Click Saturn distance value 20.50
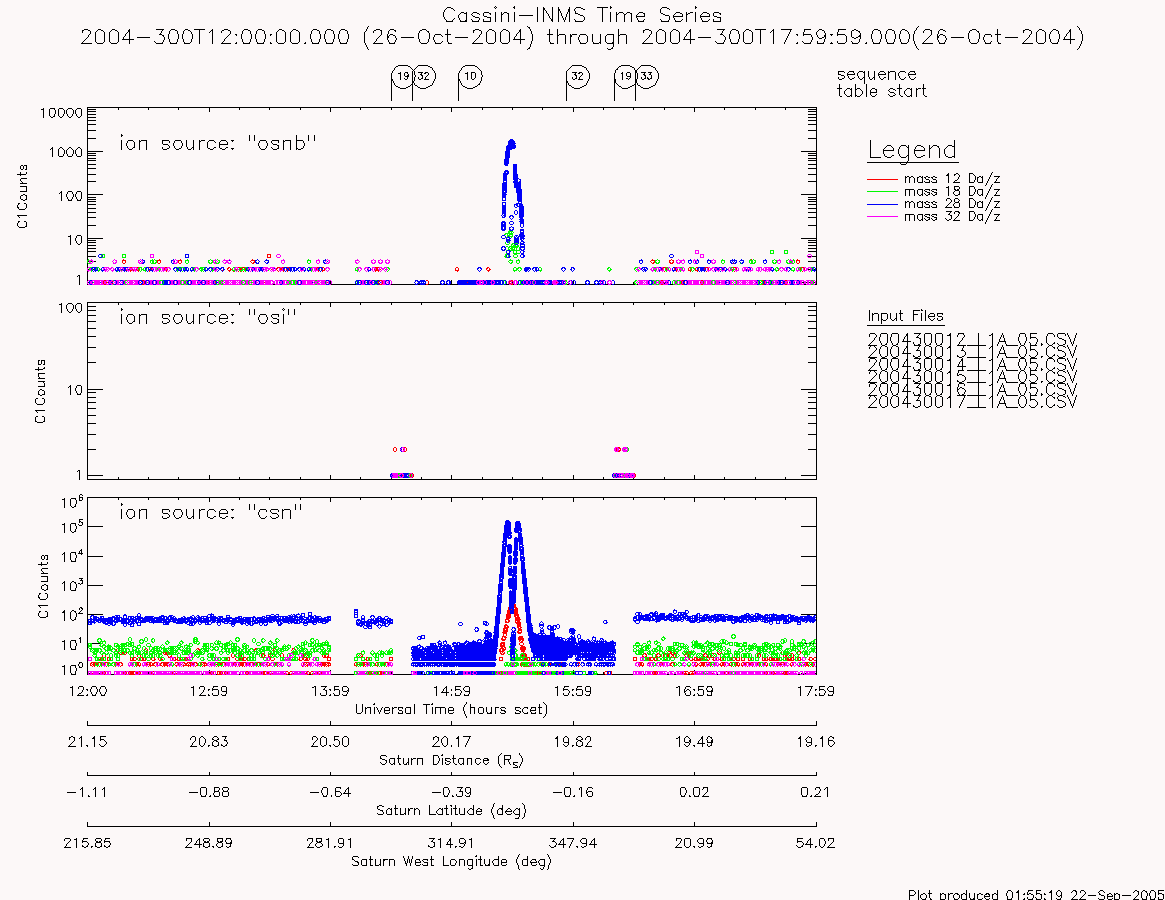 coord(330,742)
